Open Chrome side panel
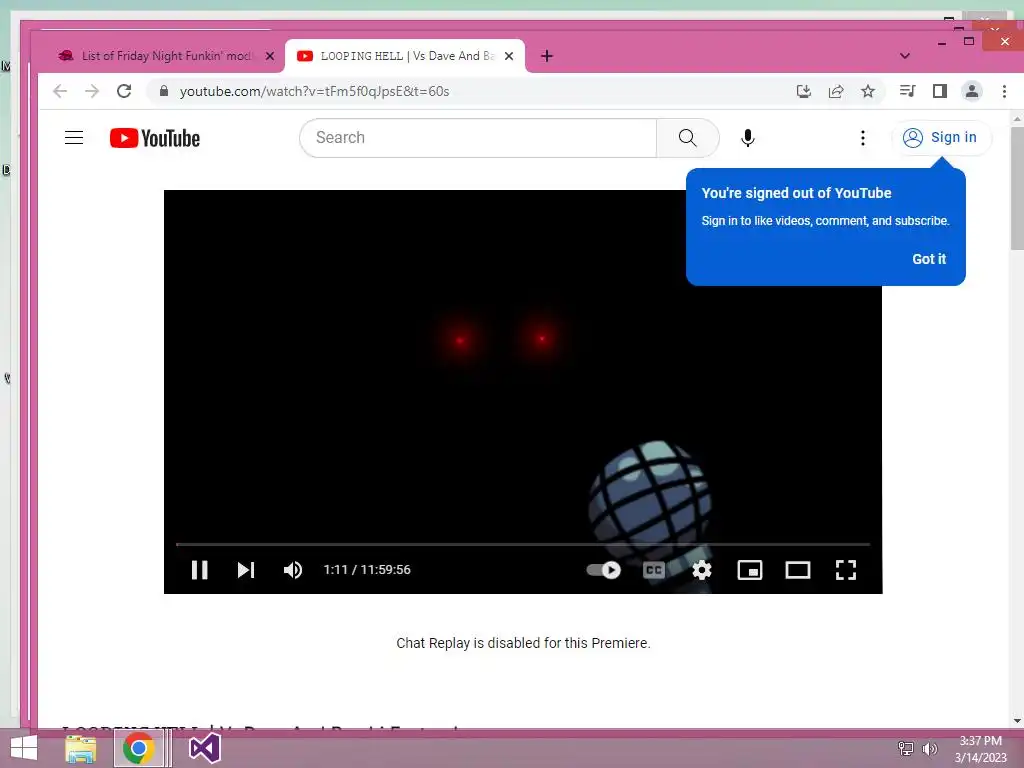This screenshot has width=1024, height=768. tap(940, 91)
